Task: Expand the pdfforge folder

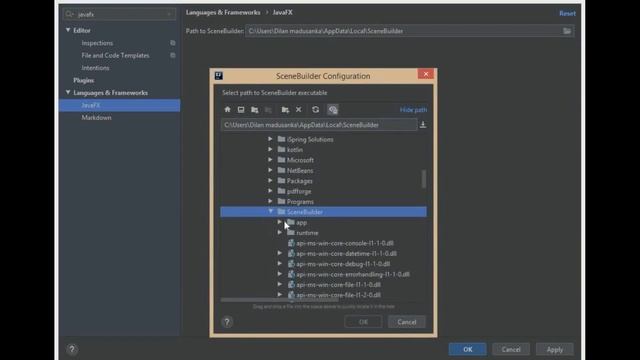Action: [270, 191]
